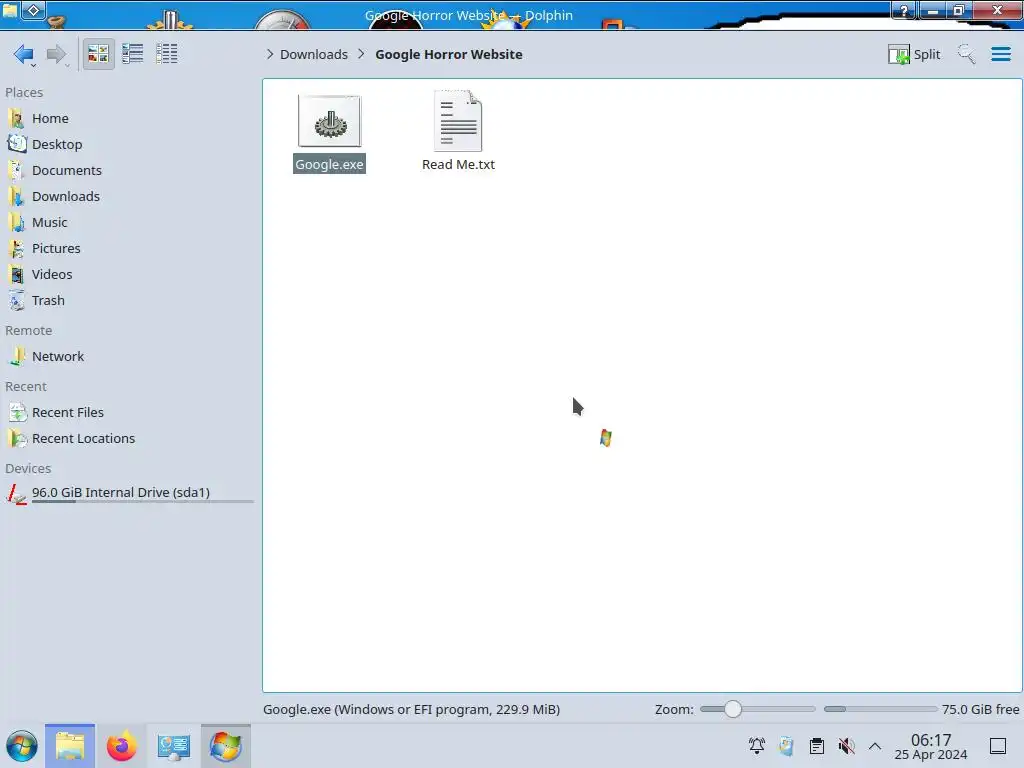This screenshot has height=768, width=1024.
Task: Open Recent Locations entry
Action: 129,439
